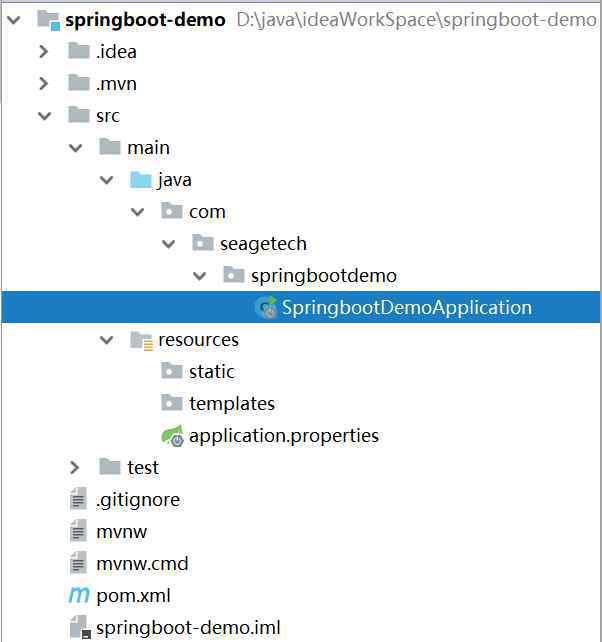The width and height of the screenshot is (602, 642).
Task: Select the static folder
Action: (x=212, y=372)
